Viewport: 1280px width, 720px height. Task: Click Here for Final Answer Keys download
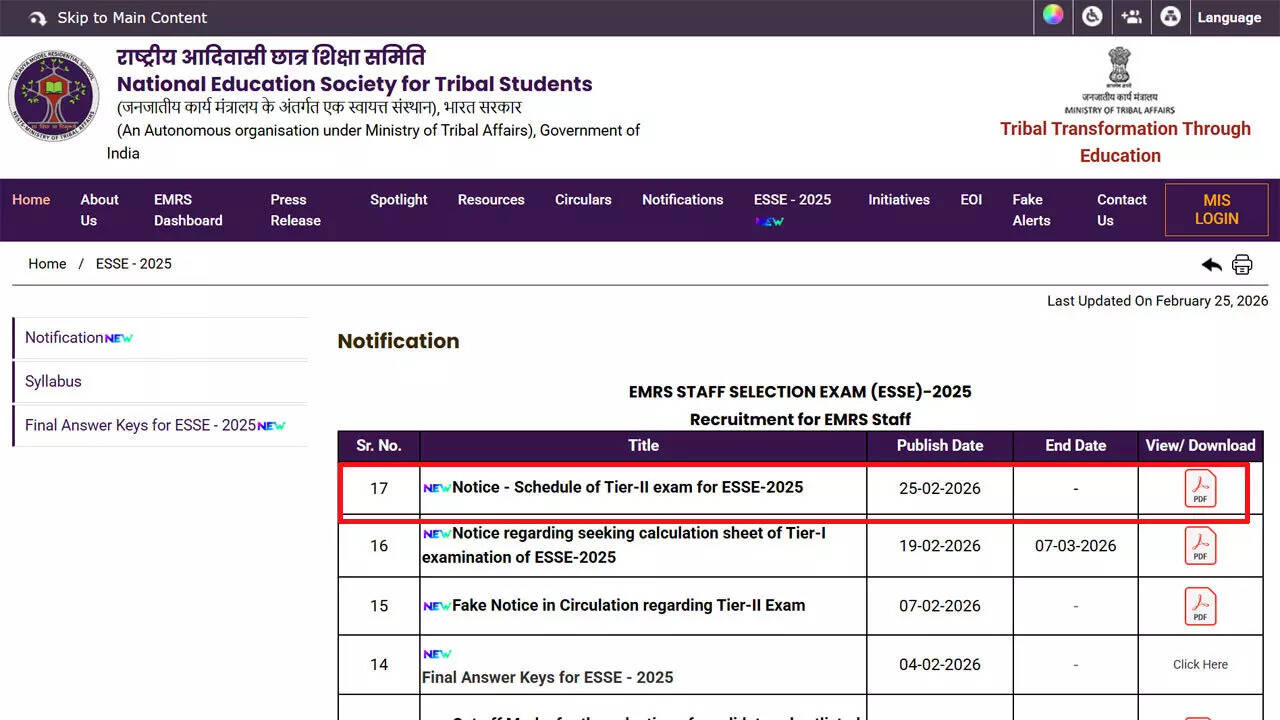tap(1199, 664)
